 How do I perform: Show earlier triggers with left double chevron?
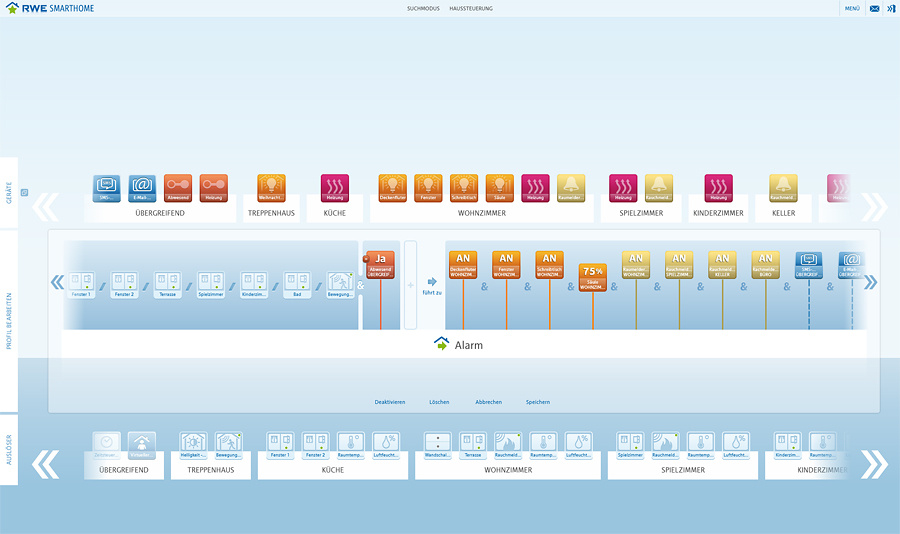(x=45, y=465)
